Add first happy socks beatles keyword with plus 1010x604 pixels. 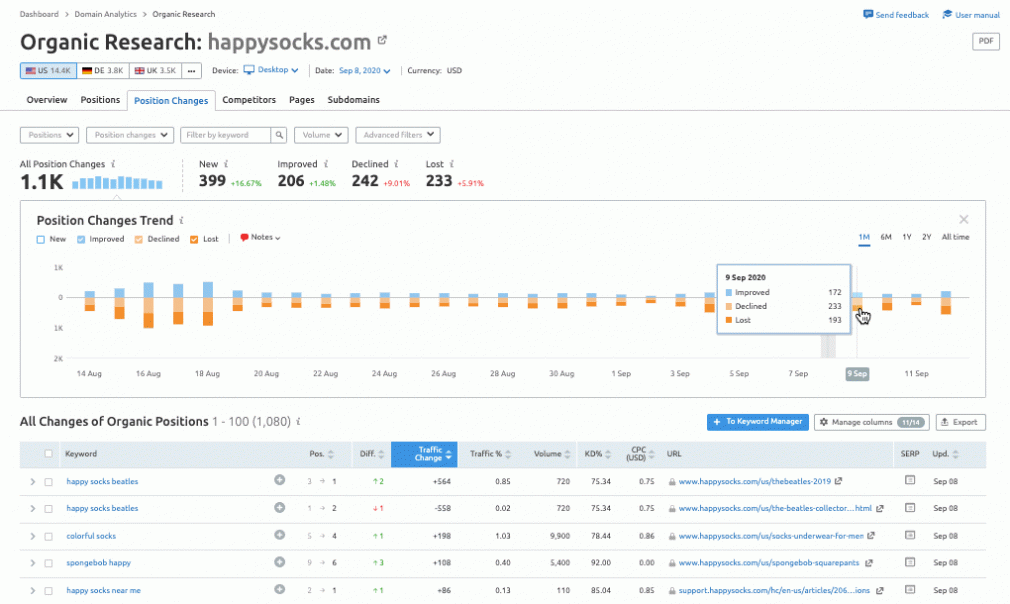280,480
